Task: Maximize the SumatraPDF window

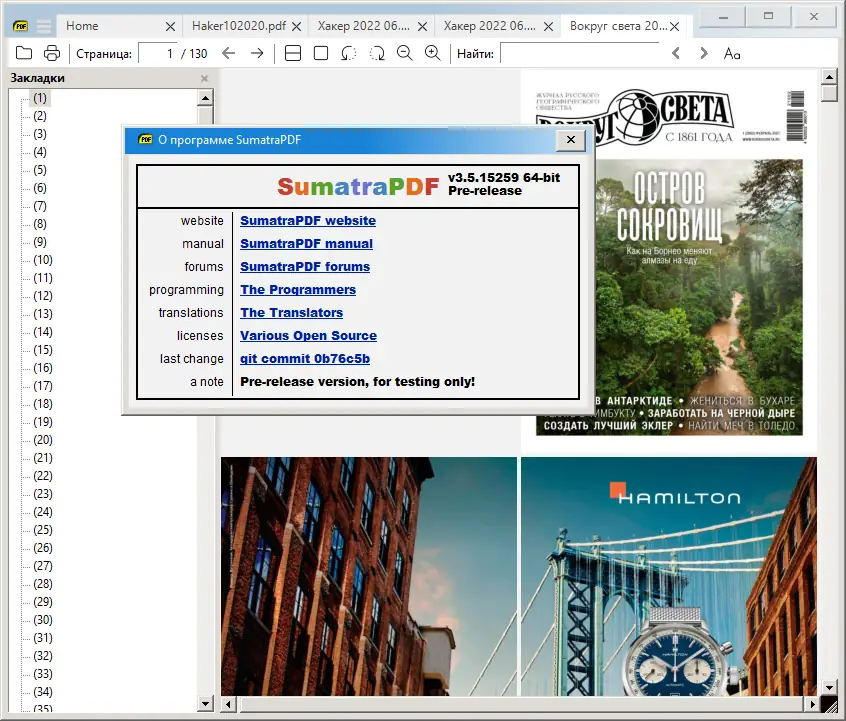Action: click(x=768, y=17)
